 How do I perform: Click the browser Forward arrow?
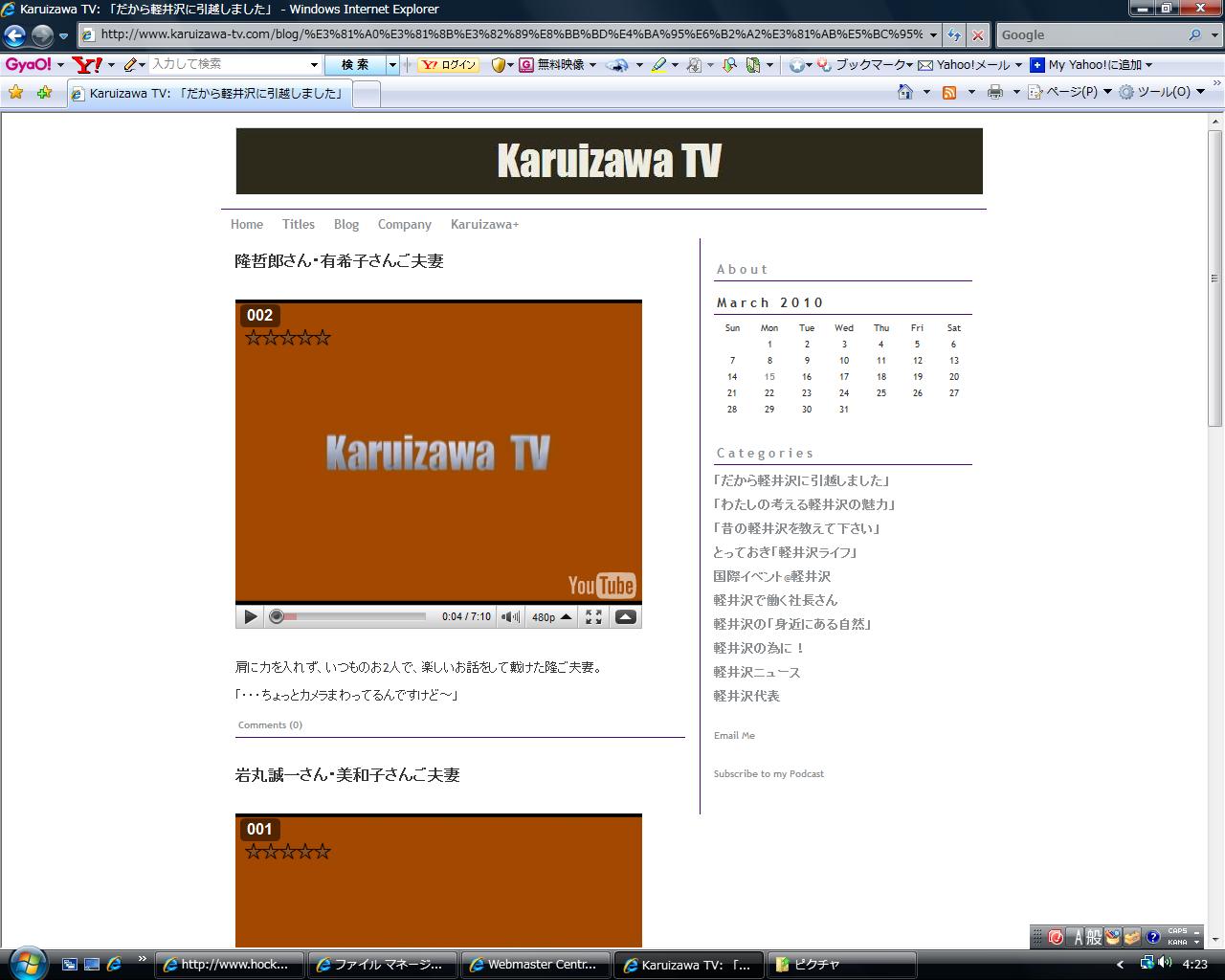pos(42,36)
